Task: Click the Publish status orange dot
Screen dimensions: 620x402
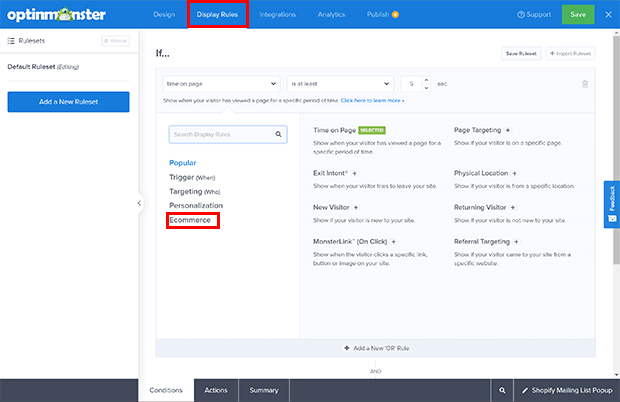Action: click(x=395, y=15)
